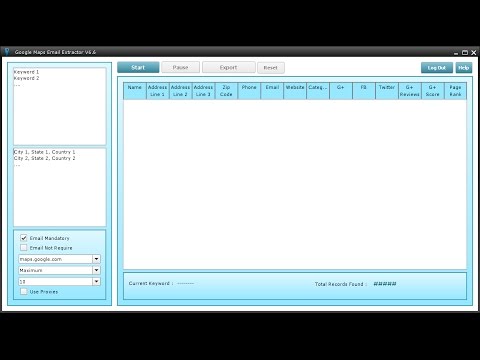
Task: Select the Email column header
Action: point(272,91)
